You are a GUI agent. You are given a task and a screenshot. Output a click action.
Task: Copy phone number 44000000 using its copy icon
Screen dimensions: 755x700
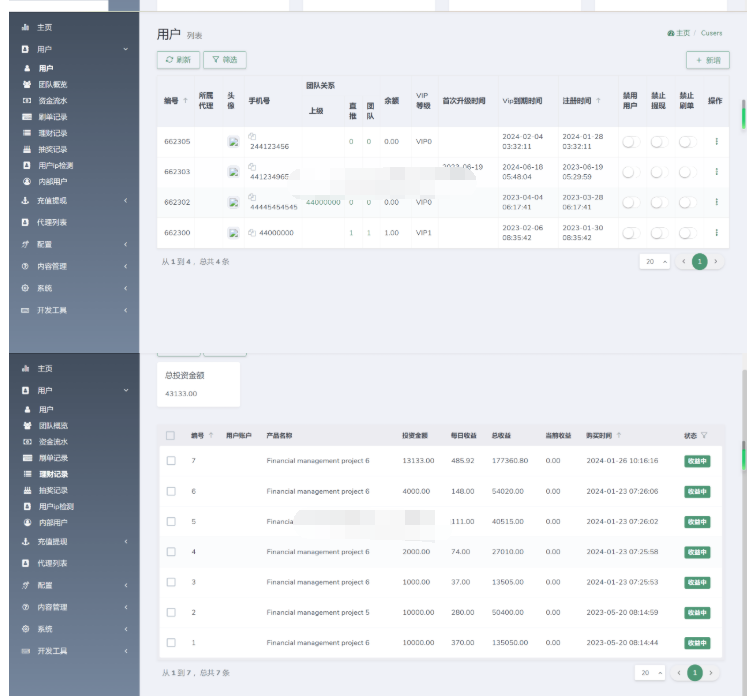[x=252, y=233]
